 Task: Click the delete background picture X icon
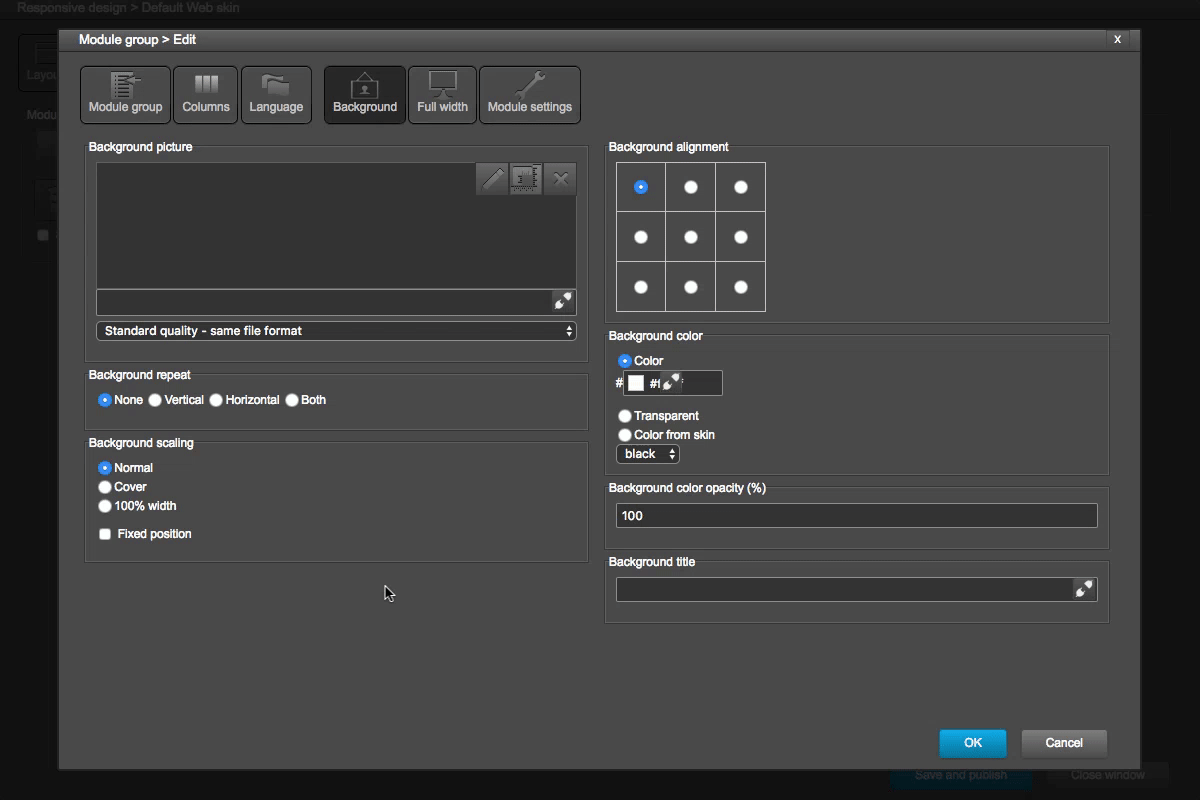tap(560, 179)
